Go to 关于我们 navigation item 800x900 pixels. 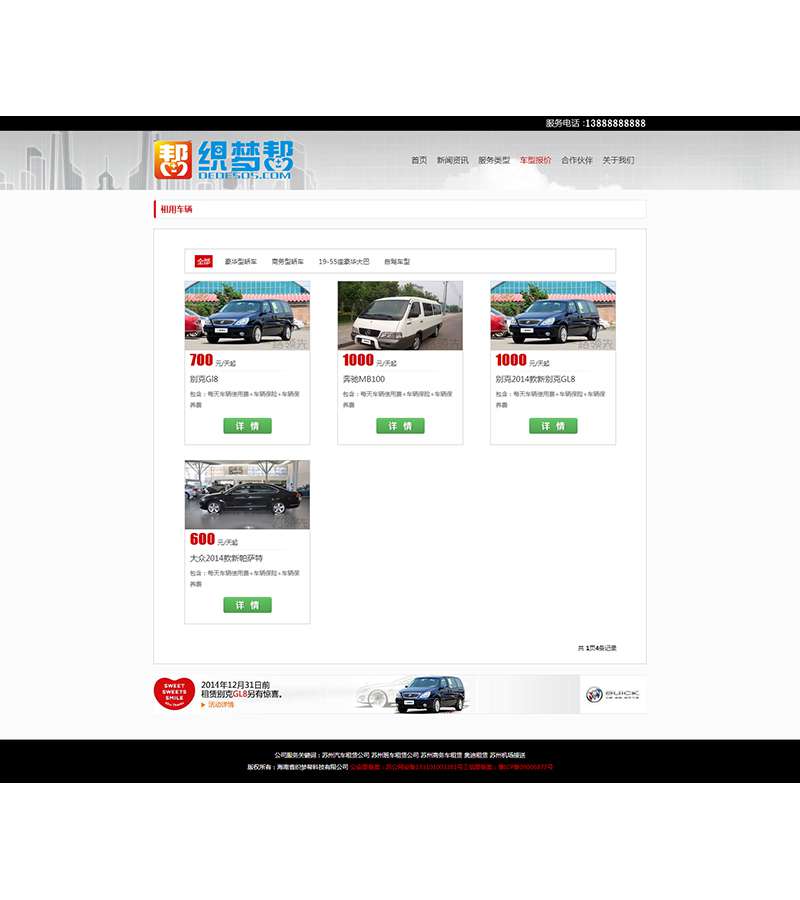pyautogui.click(x=619, y=160)
